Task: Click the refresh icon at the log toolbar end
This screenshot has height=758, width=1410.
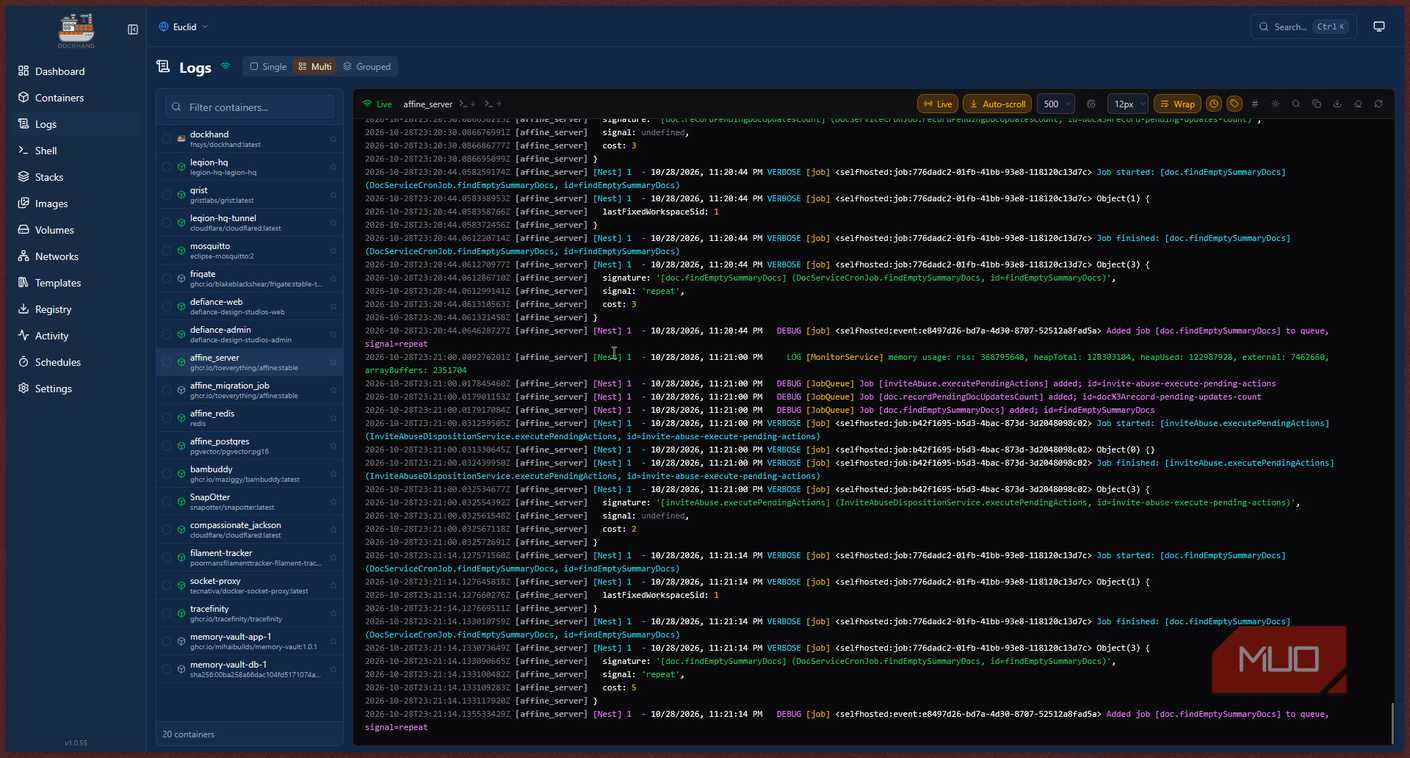Action: (1378, 104)
